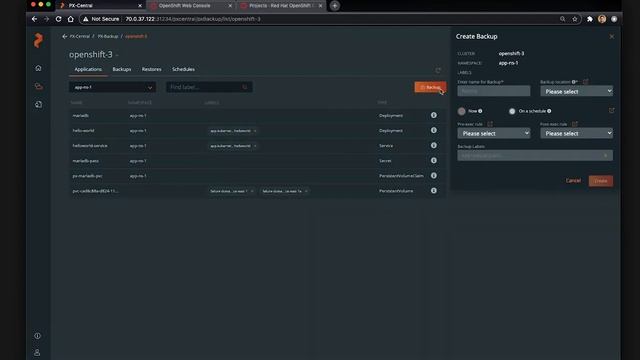Switch to the Restores tab
Screen dimensions: 640x360
(151, 69)
